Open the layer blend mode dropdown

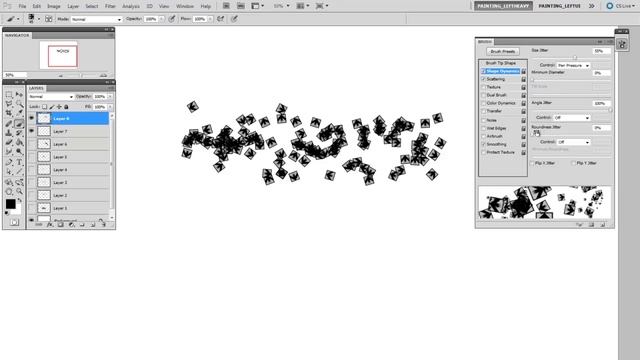[51, 97]
